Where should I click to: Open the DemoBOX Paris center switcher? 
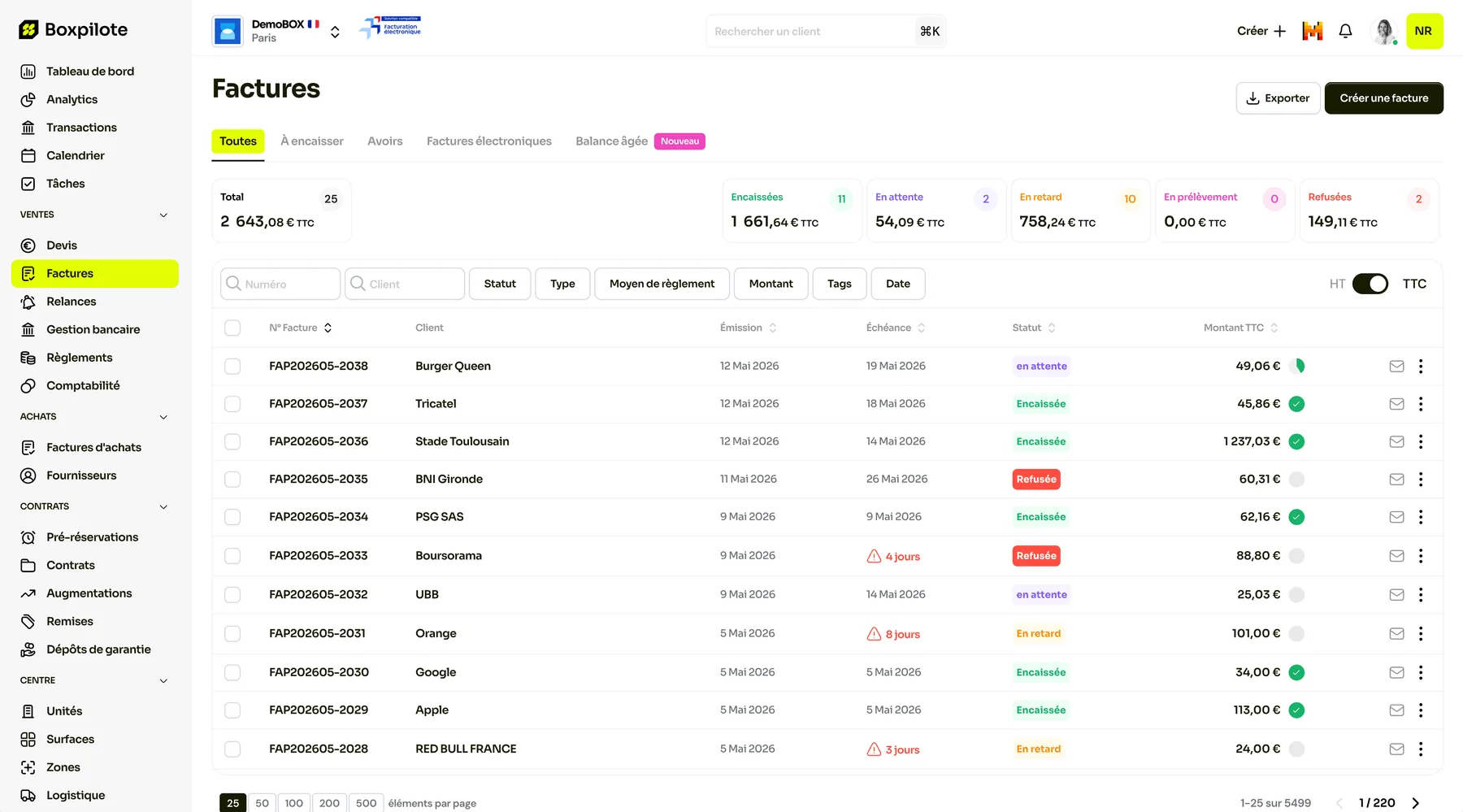277,31
